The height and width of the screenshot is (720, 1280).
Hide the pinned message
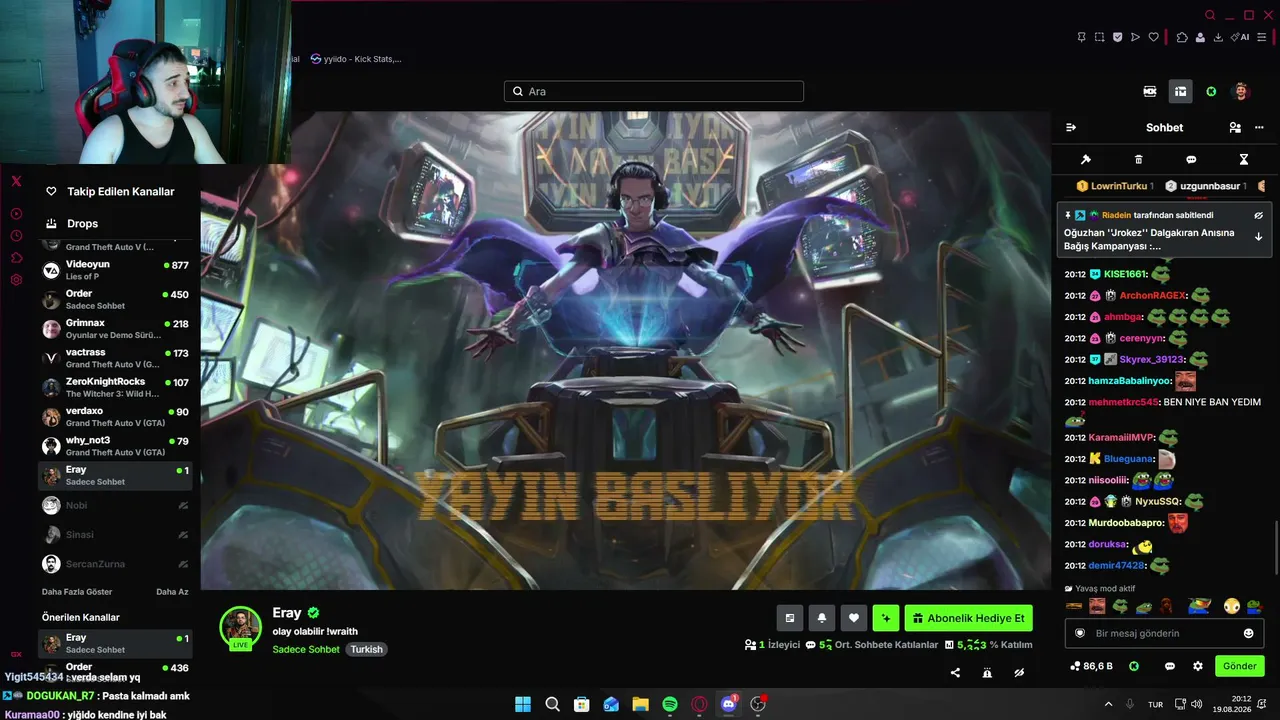[1258, 215]
